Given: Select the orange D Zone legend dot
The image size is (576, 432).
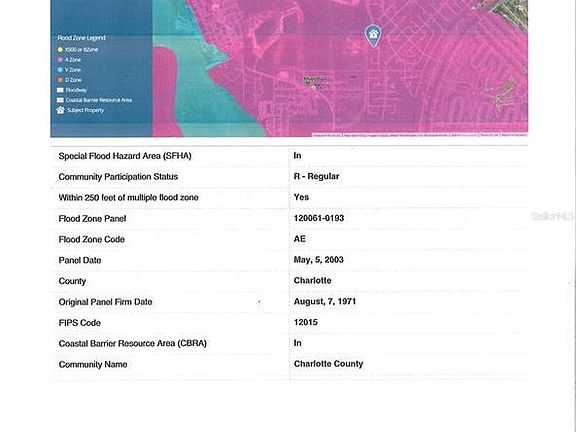Looking at the screenshot, I should tap(60, 80).
